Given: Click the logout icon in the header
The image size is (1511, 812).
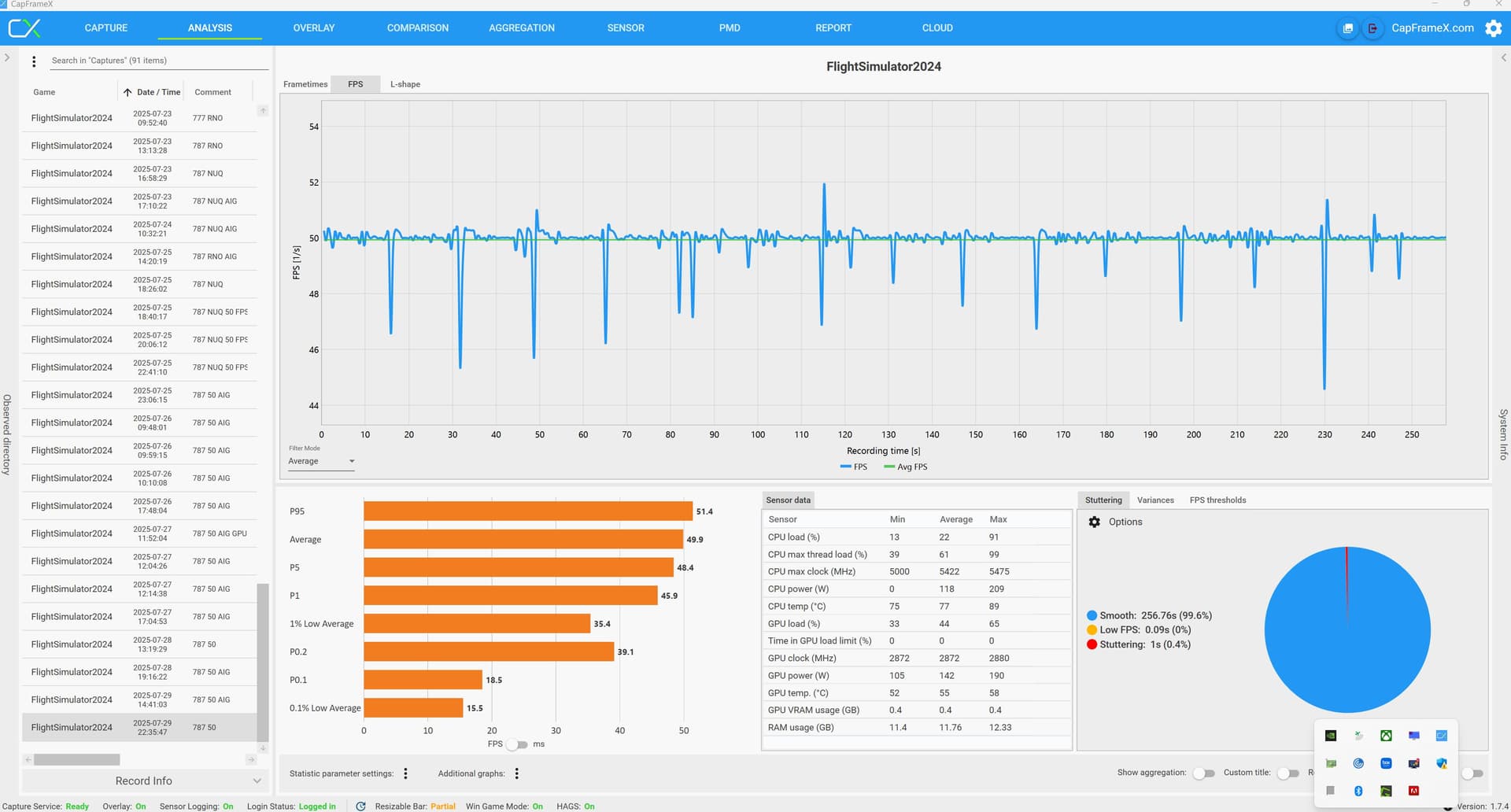Looking at the screenshot, I should pos(1373,28).
